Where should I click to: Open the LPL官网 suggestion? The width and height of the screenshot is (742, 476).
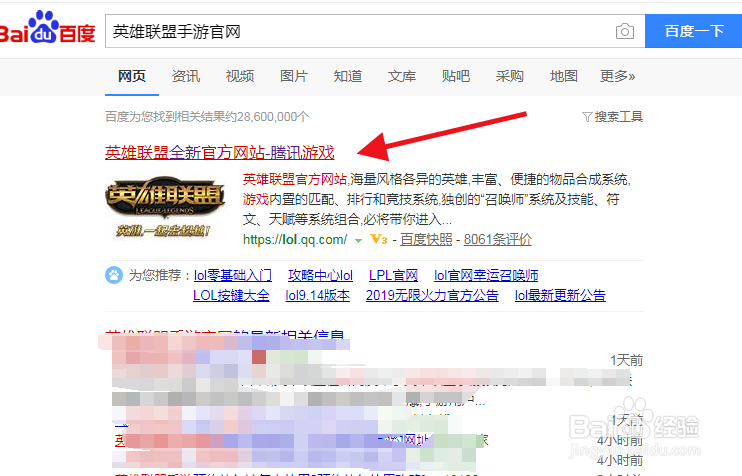(x=393, y=275)
